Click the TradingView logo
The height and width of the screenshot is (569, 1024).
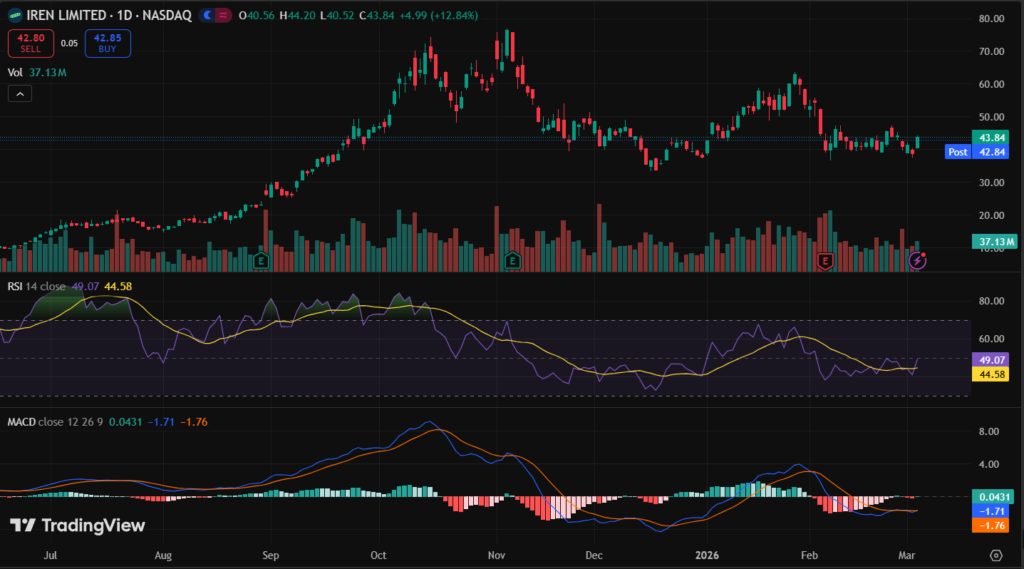(x=77, y=525)
